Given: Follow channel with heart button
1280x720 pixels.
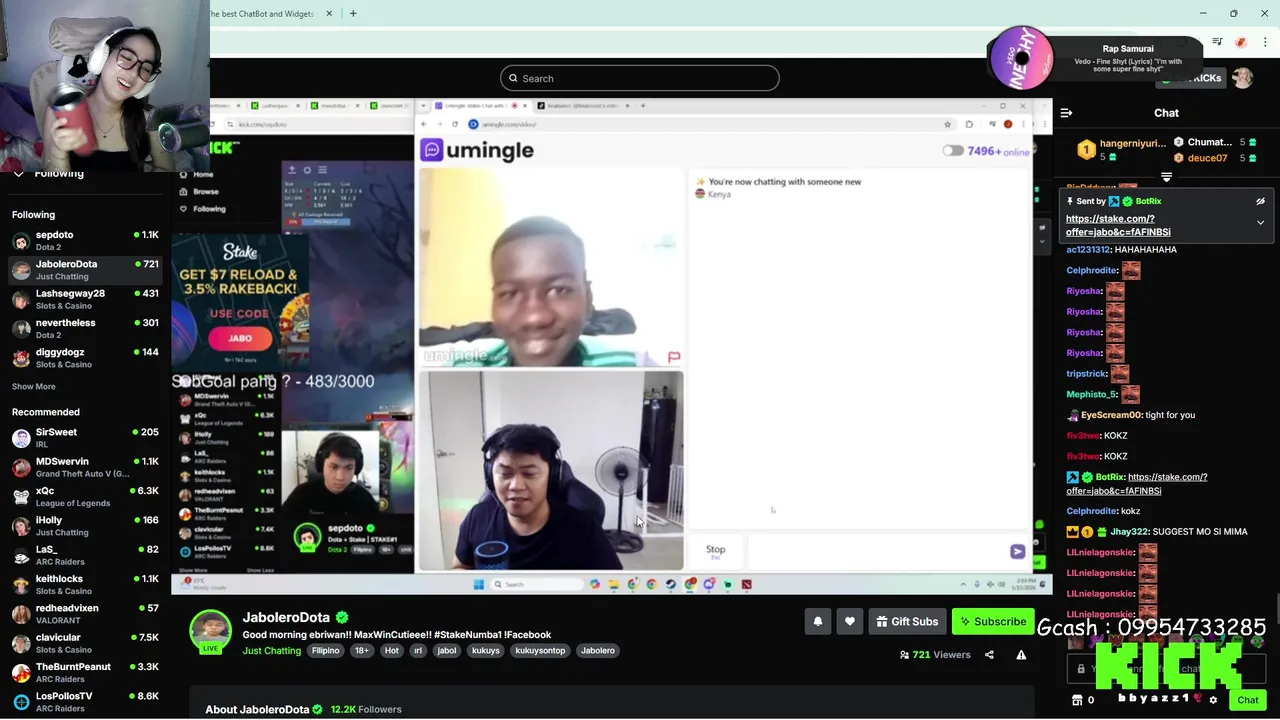Looking at the screenshot, I should pos(850,622).
